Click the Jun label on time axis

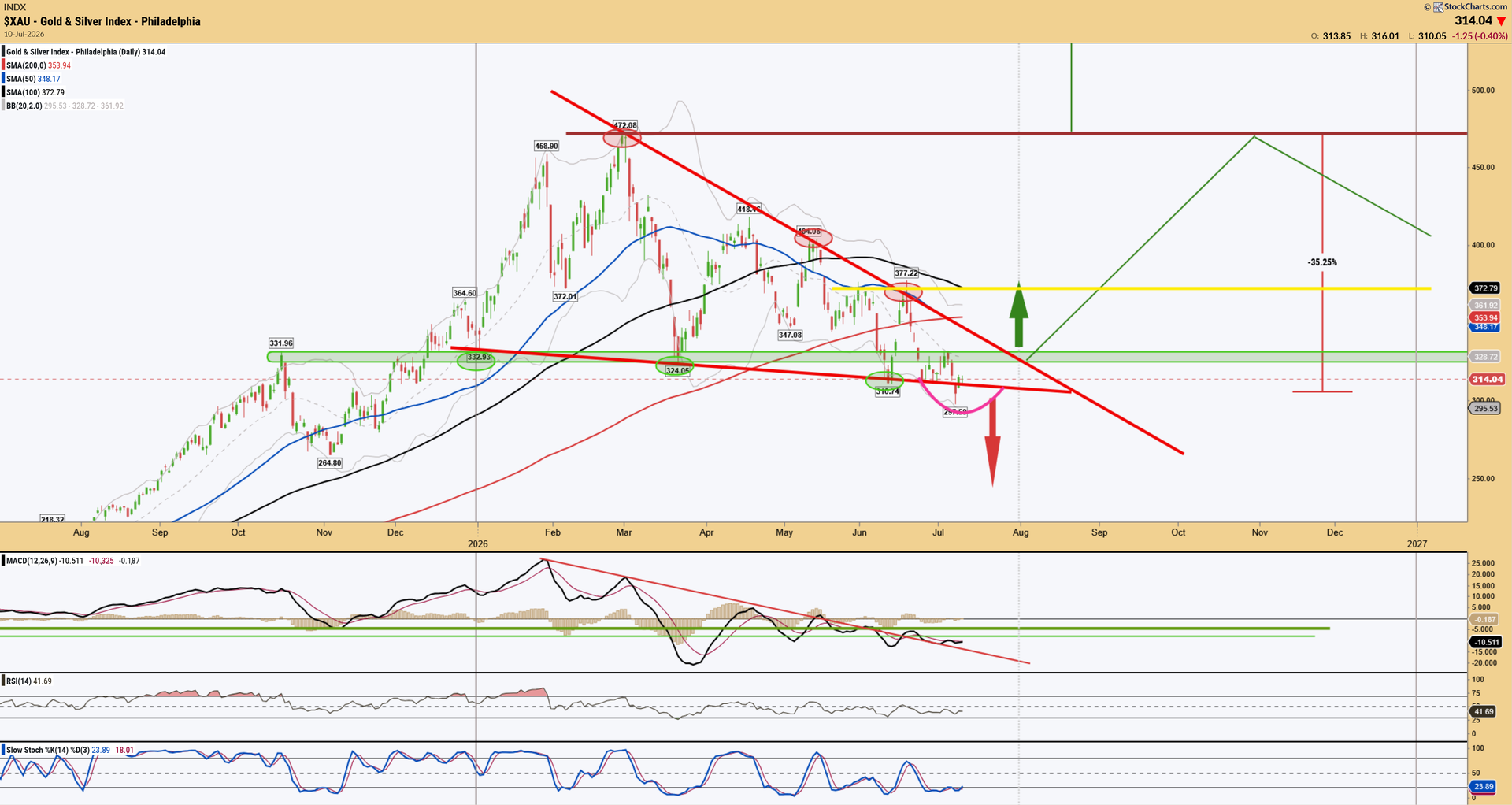pyautogui.click(x=859, y=532)
